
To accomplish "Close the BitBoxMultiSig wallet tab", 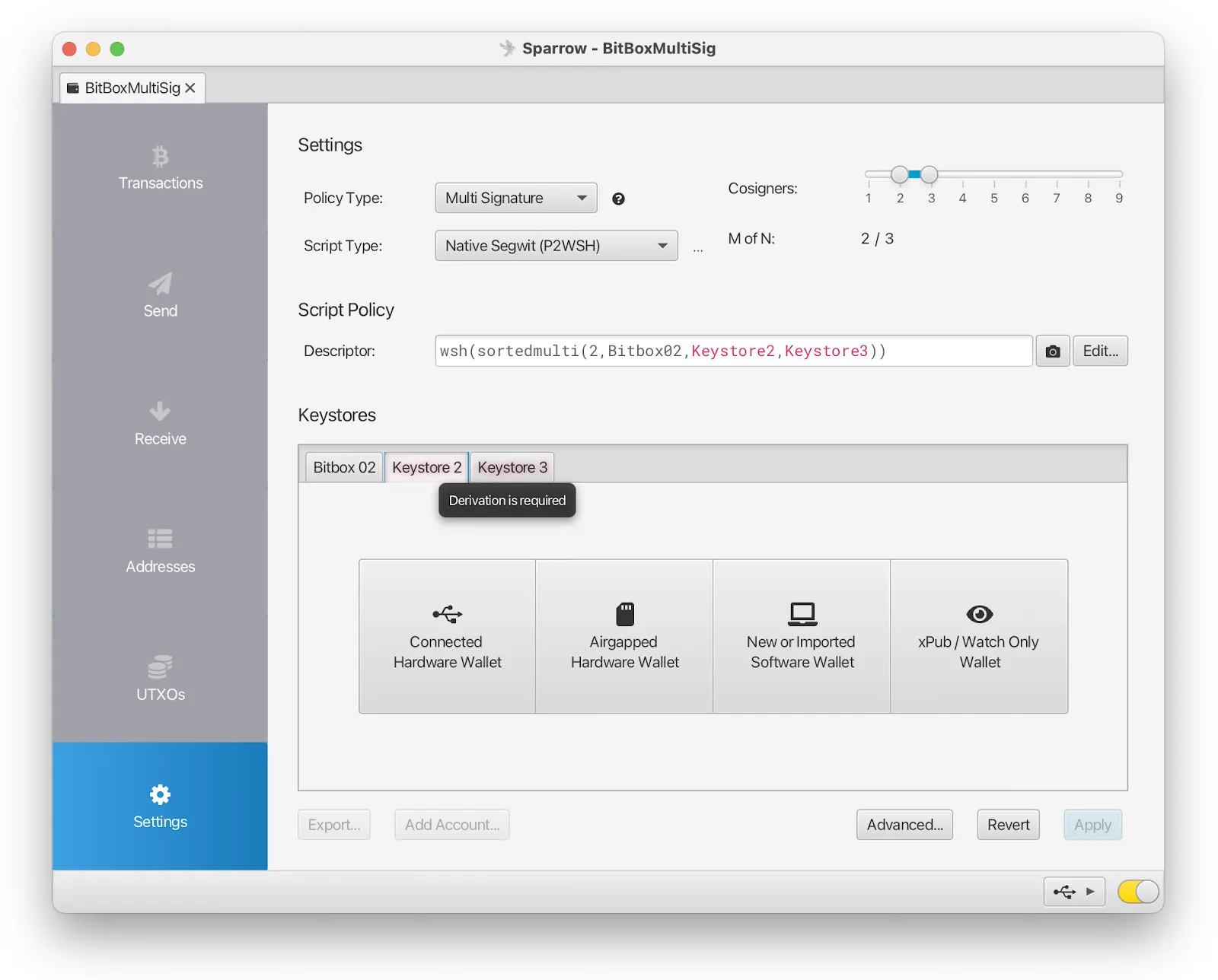I will [190, 87].
